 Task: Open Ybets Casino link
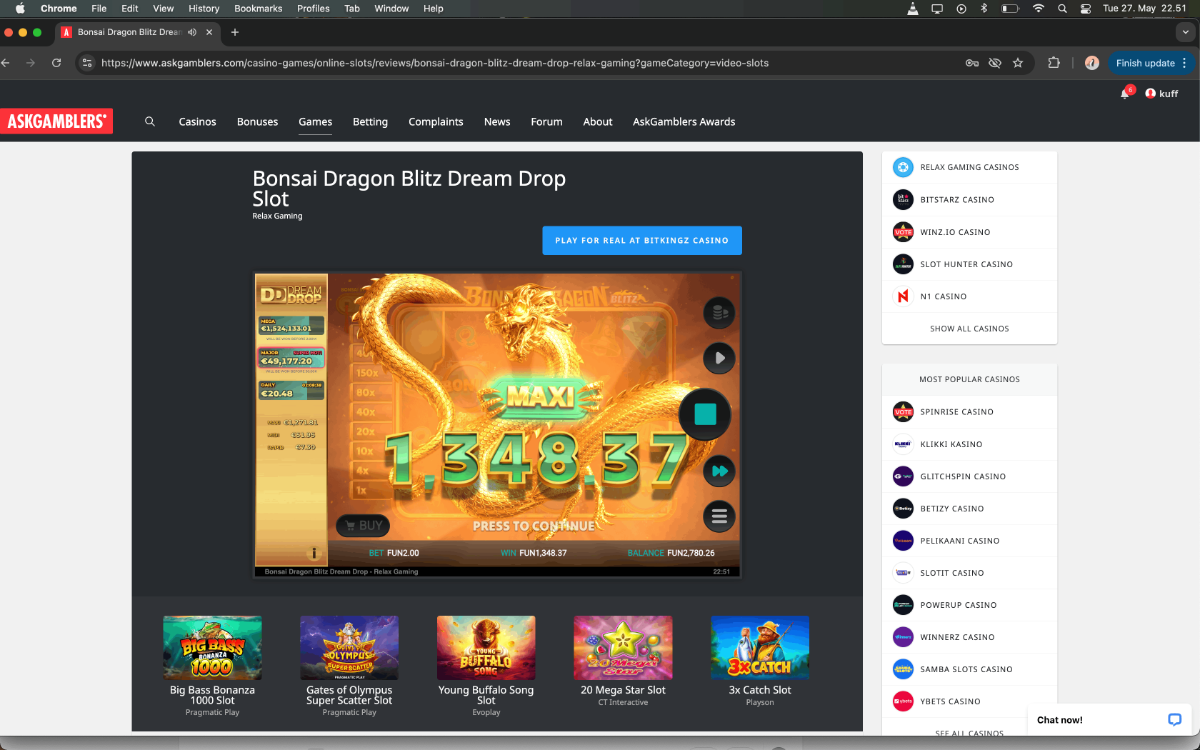coord(950,701)
